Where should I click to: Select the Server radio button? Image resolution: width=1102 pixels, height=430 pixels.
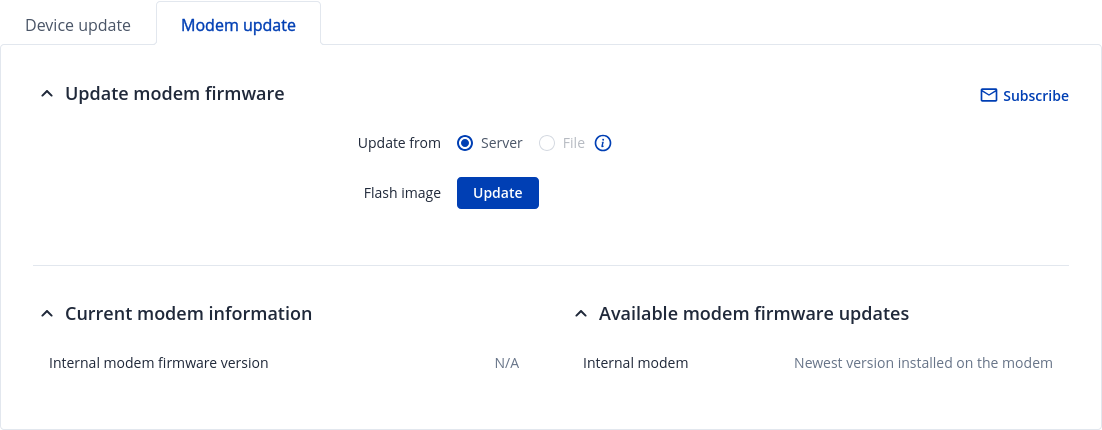click(465, 143)
